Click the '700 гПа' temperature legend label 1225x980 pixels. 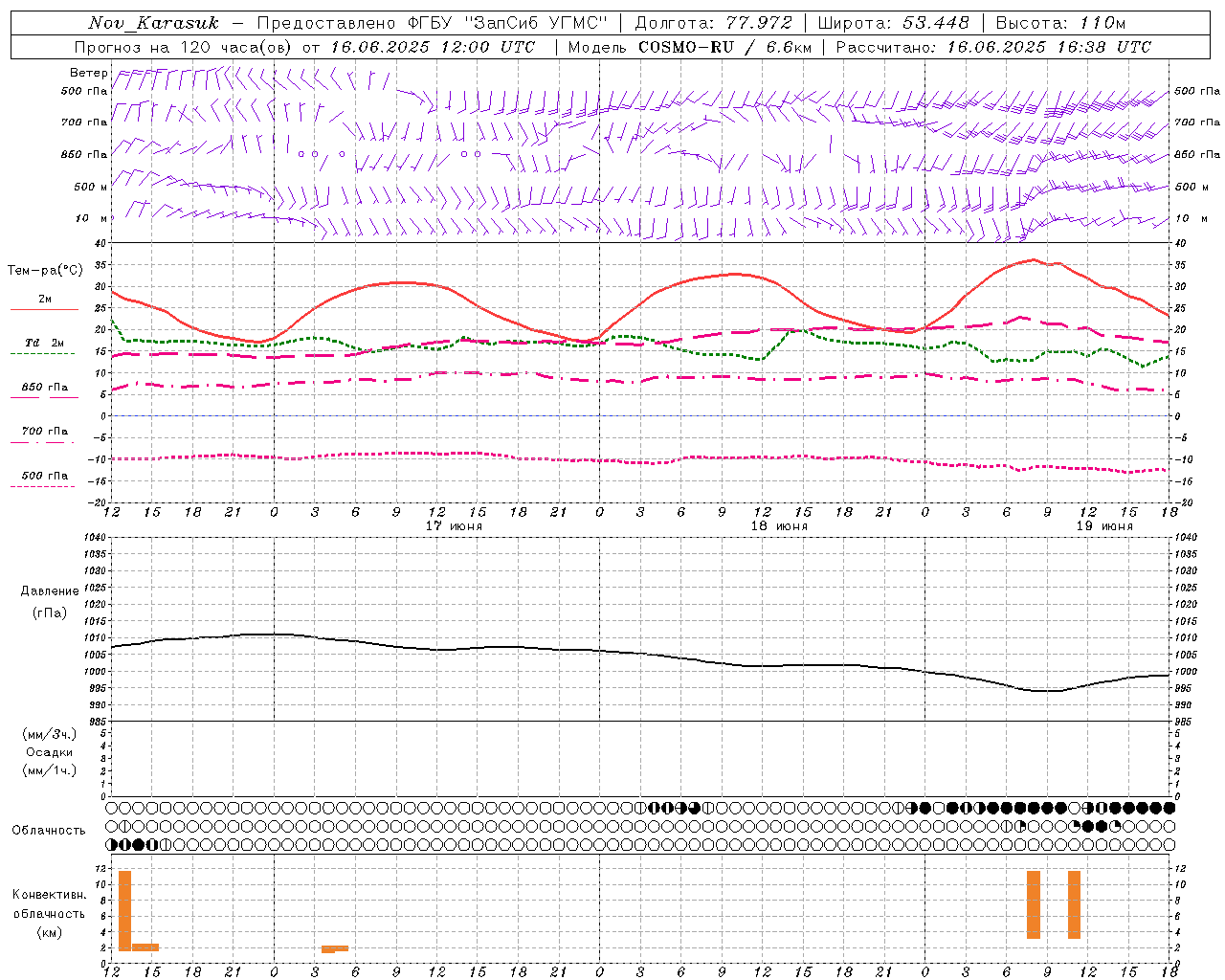(x=45, y=432)
